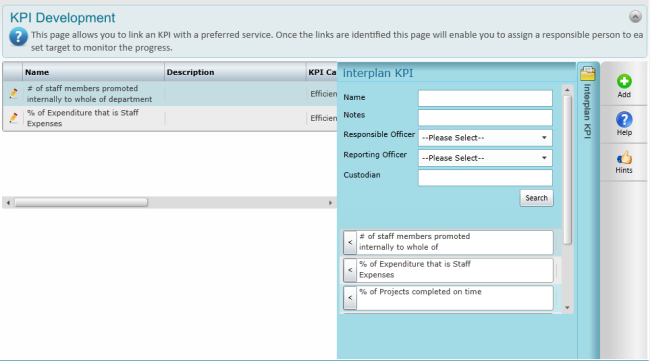Sort by the Description column header
This screenshot has height=361, width=650.
pyautogui.click(x=235, y=72)
